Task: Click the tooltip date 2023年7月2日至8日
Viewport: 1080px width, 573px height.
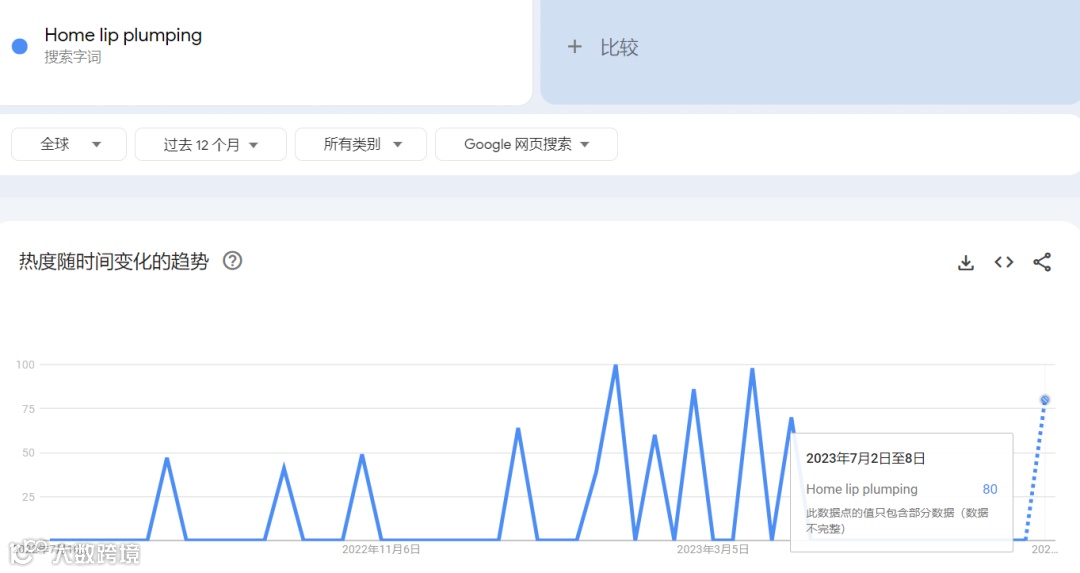Action: coord(866,459)
